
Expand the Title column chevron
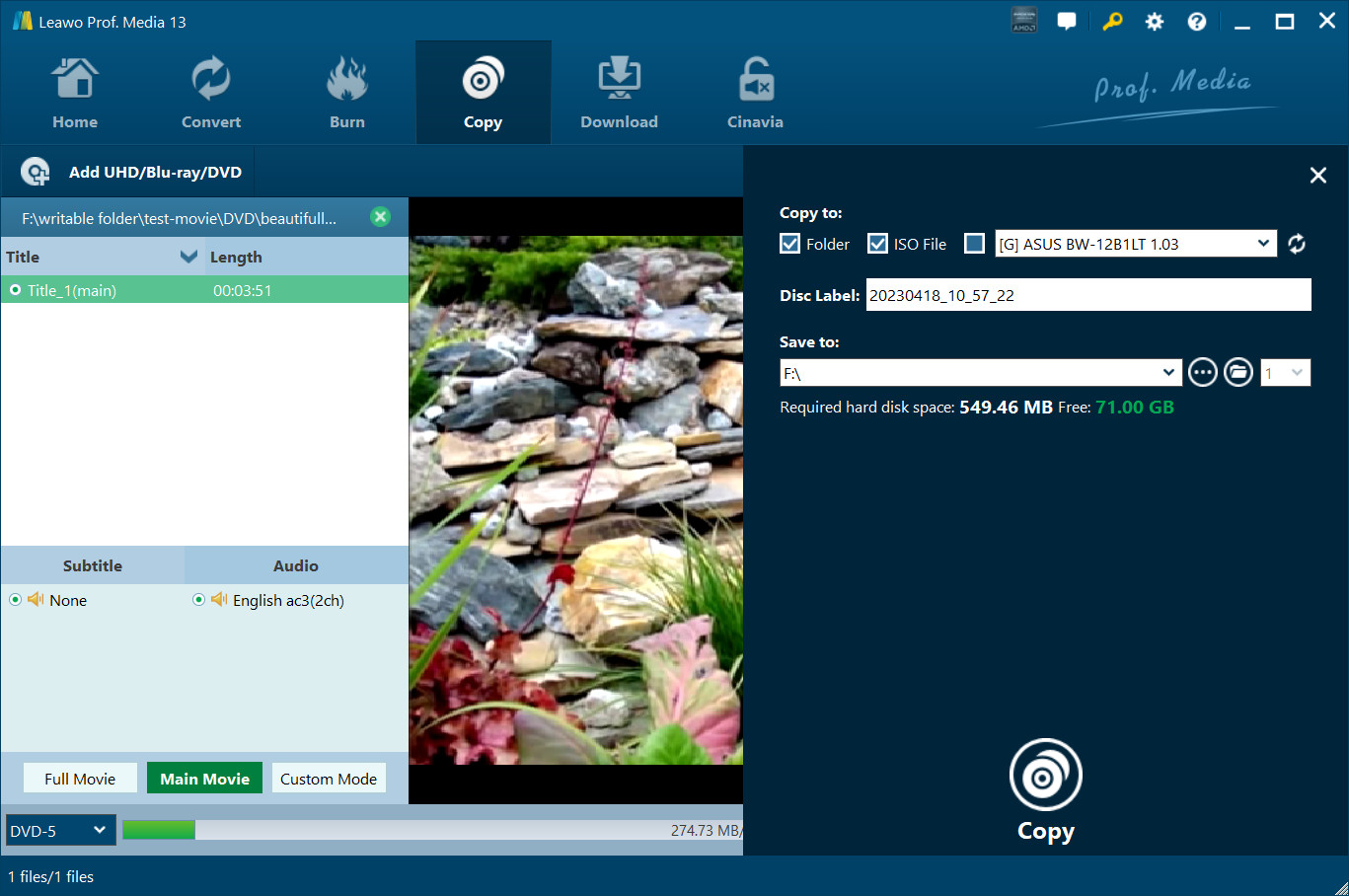click(x=189, y=257)
